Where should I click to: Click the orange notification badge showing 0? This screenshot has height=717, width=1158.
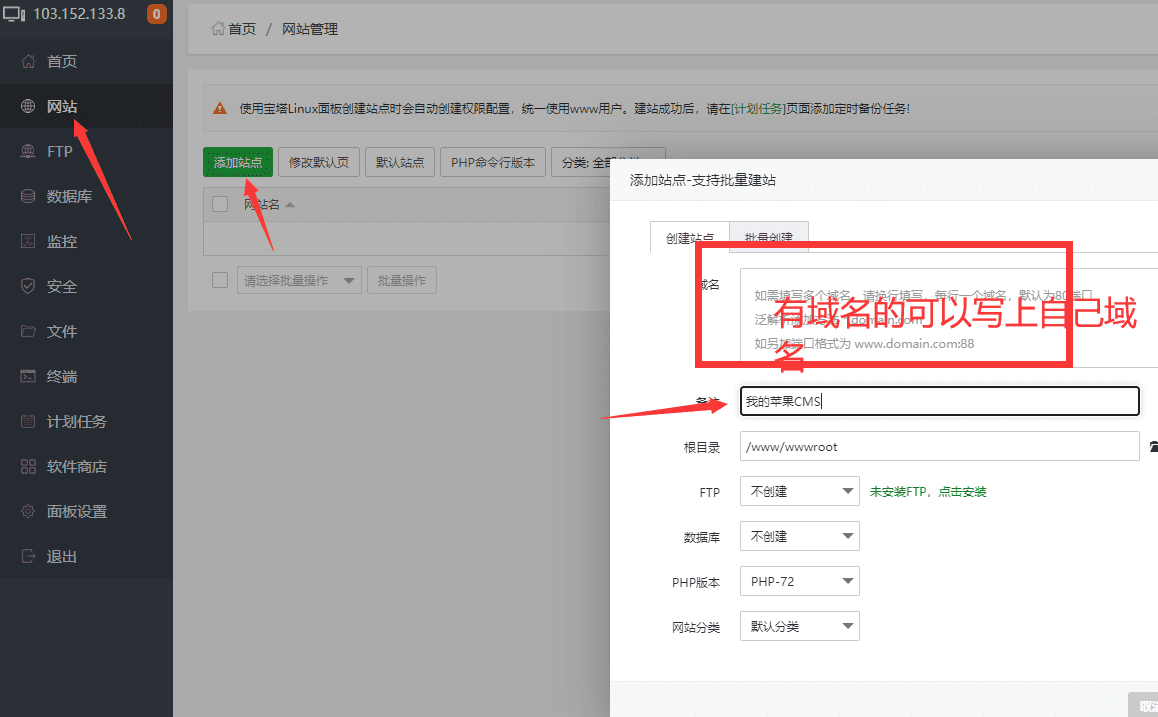point(157,14)
